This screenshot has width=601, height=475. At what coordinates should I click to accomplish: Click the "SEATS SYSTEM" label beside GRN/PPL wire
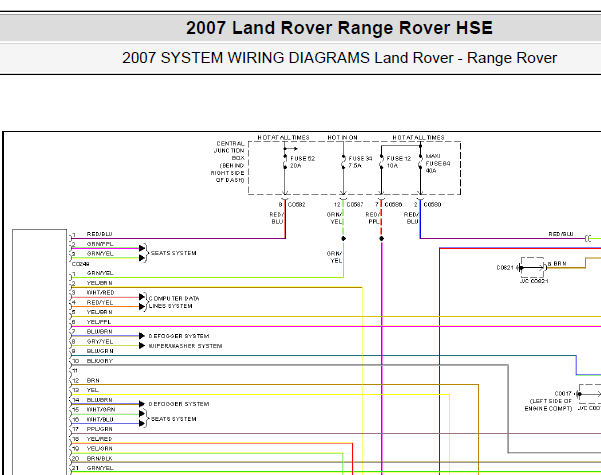[174, 253]
